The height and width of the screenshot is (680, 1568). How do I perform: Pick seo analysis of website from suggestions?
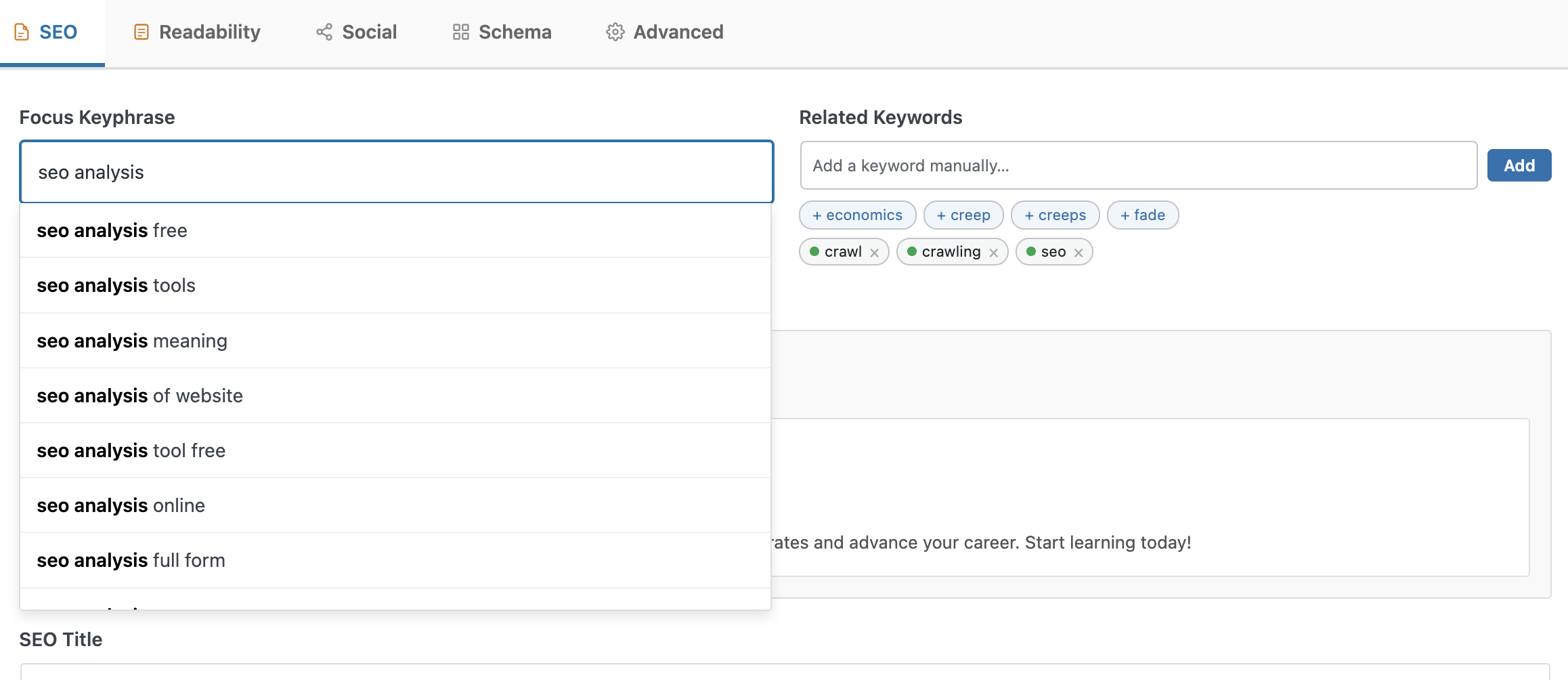point(139,396)
